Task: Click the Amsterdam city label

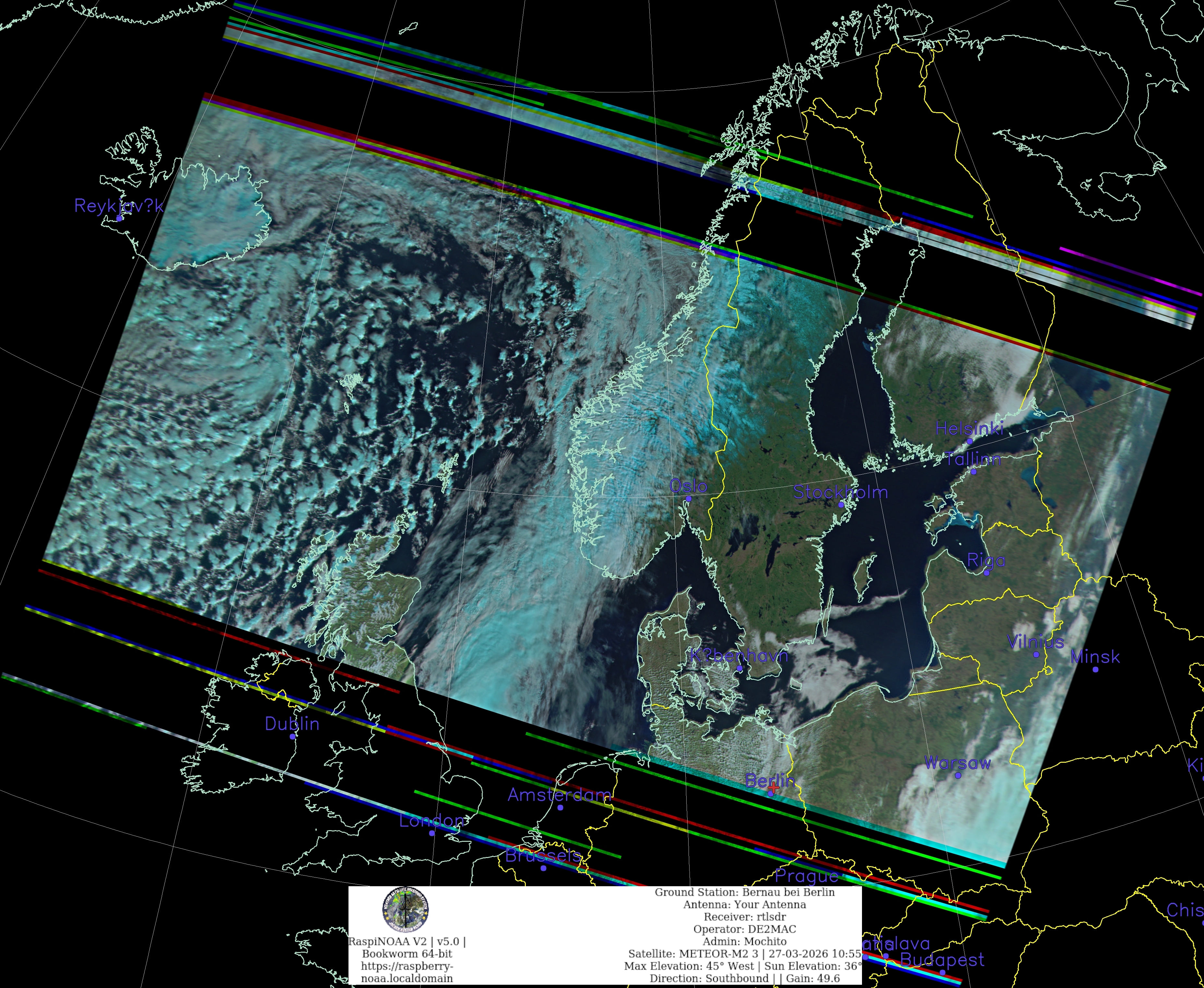Action: click(x=559, y=794)
